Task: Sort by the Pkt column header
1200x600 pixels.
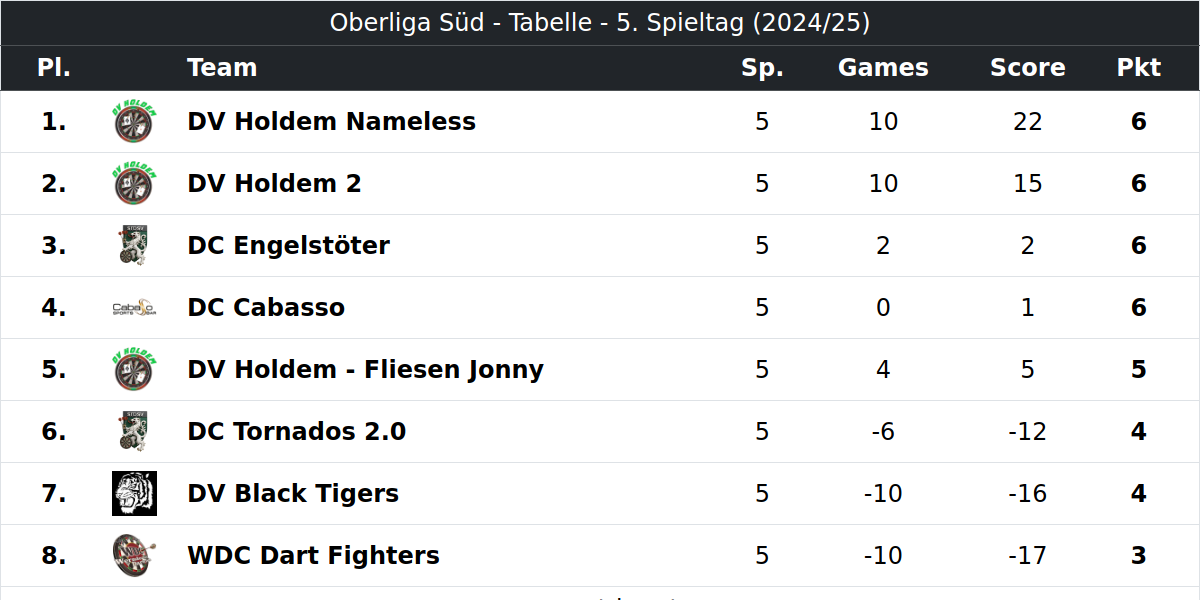Action: [x=1138, y=68]
